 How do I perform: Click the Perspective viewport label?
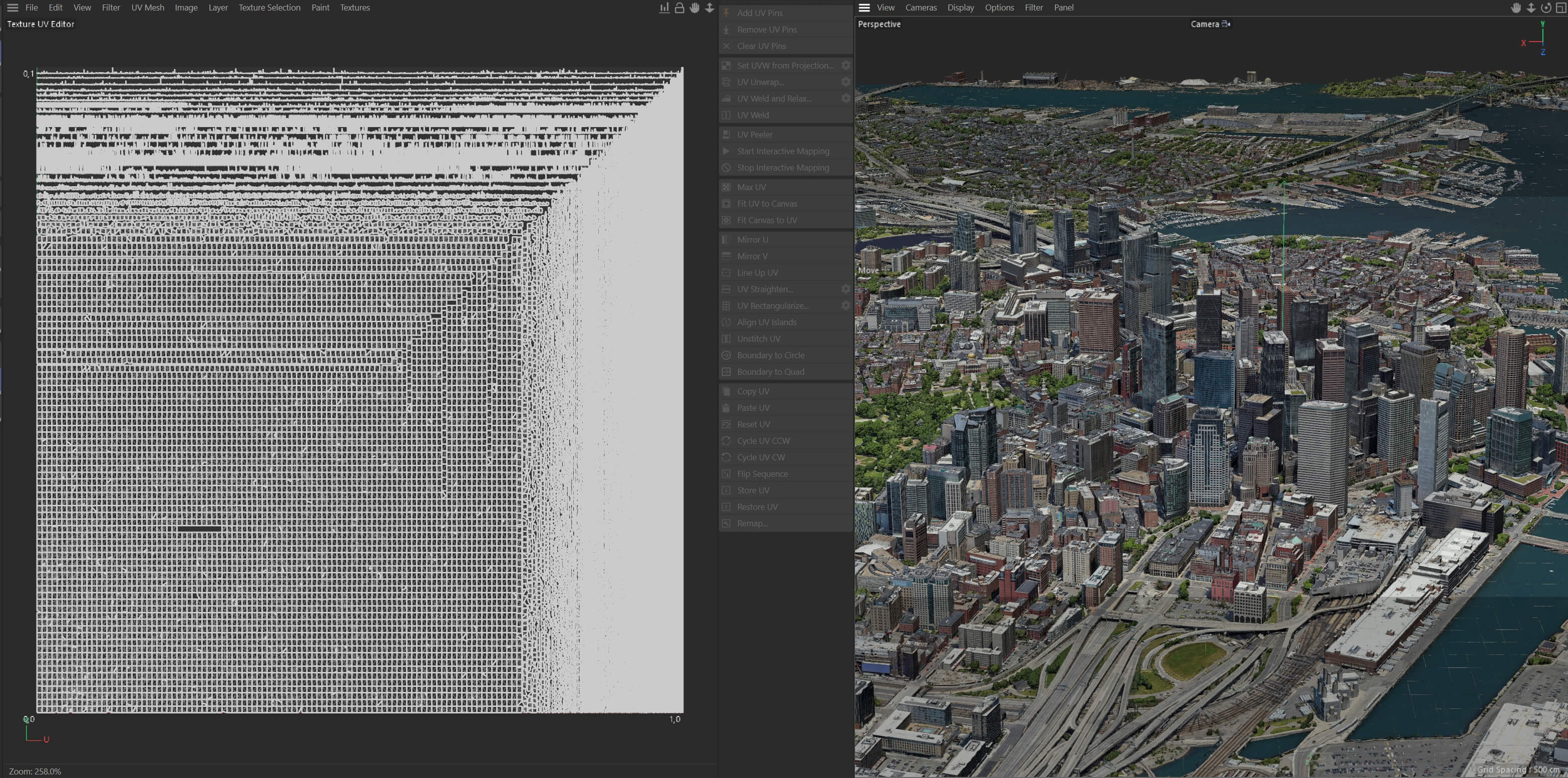[x=879, y=24]
